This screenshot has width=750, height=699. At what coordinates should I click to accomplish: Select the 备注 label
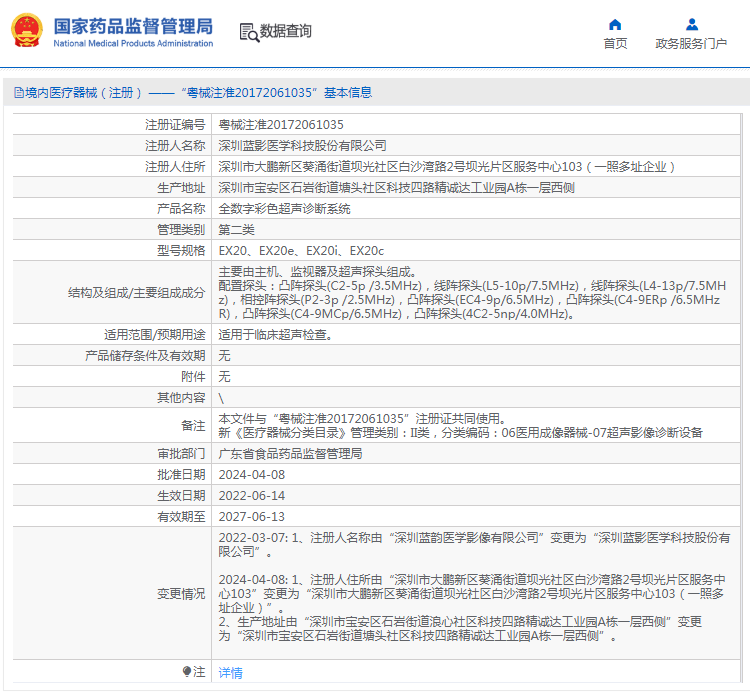(x=193, y=425)
